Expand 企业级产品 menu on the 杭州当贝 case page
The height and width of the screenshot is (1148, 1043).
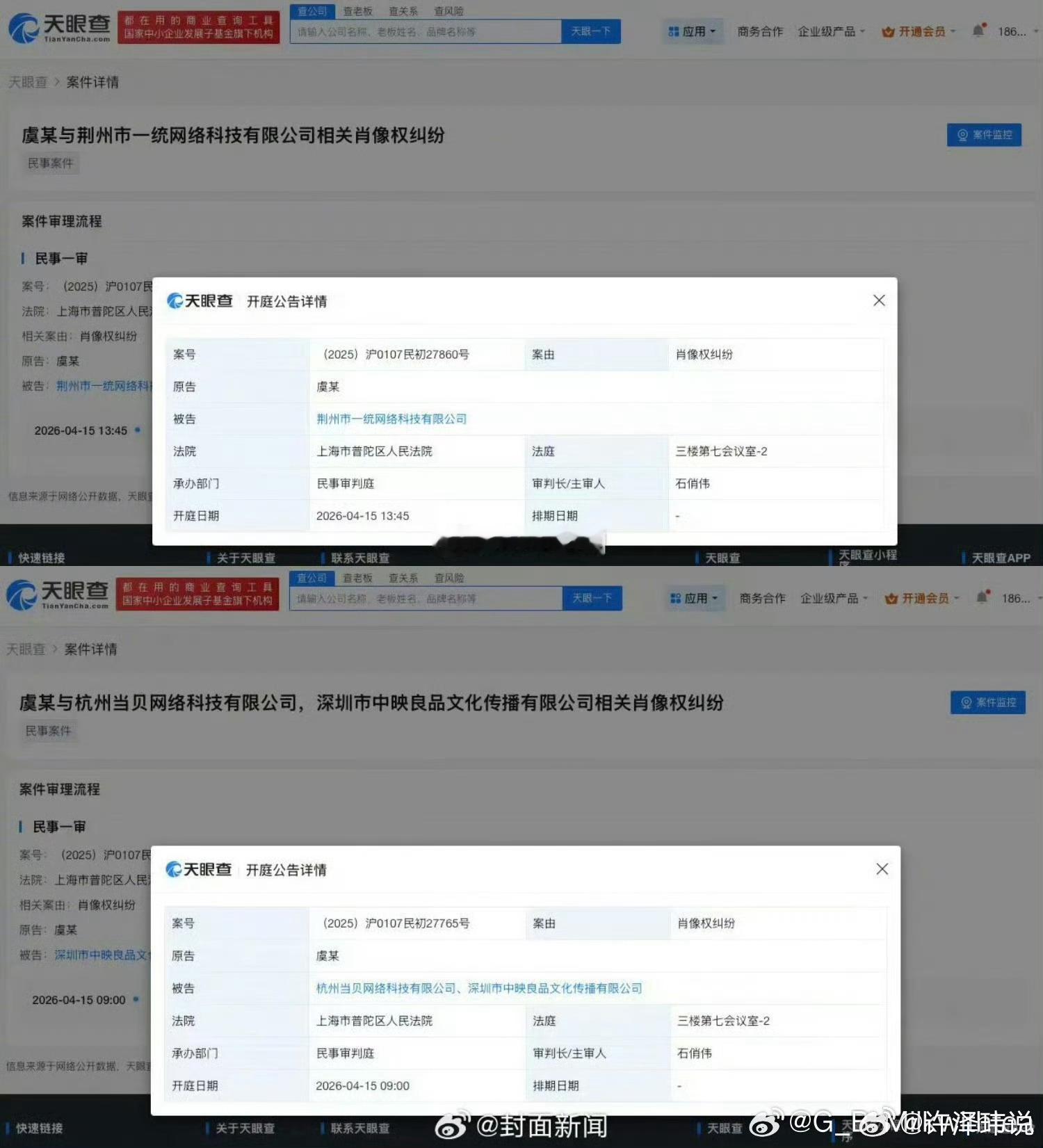pyautogui.click(x=834, y=598)
